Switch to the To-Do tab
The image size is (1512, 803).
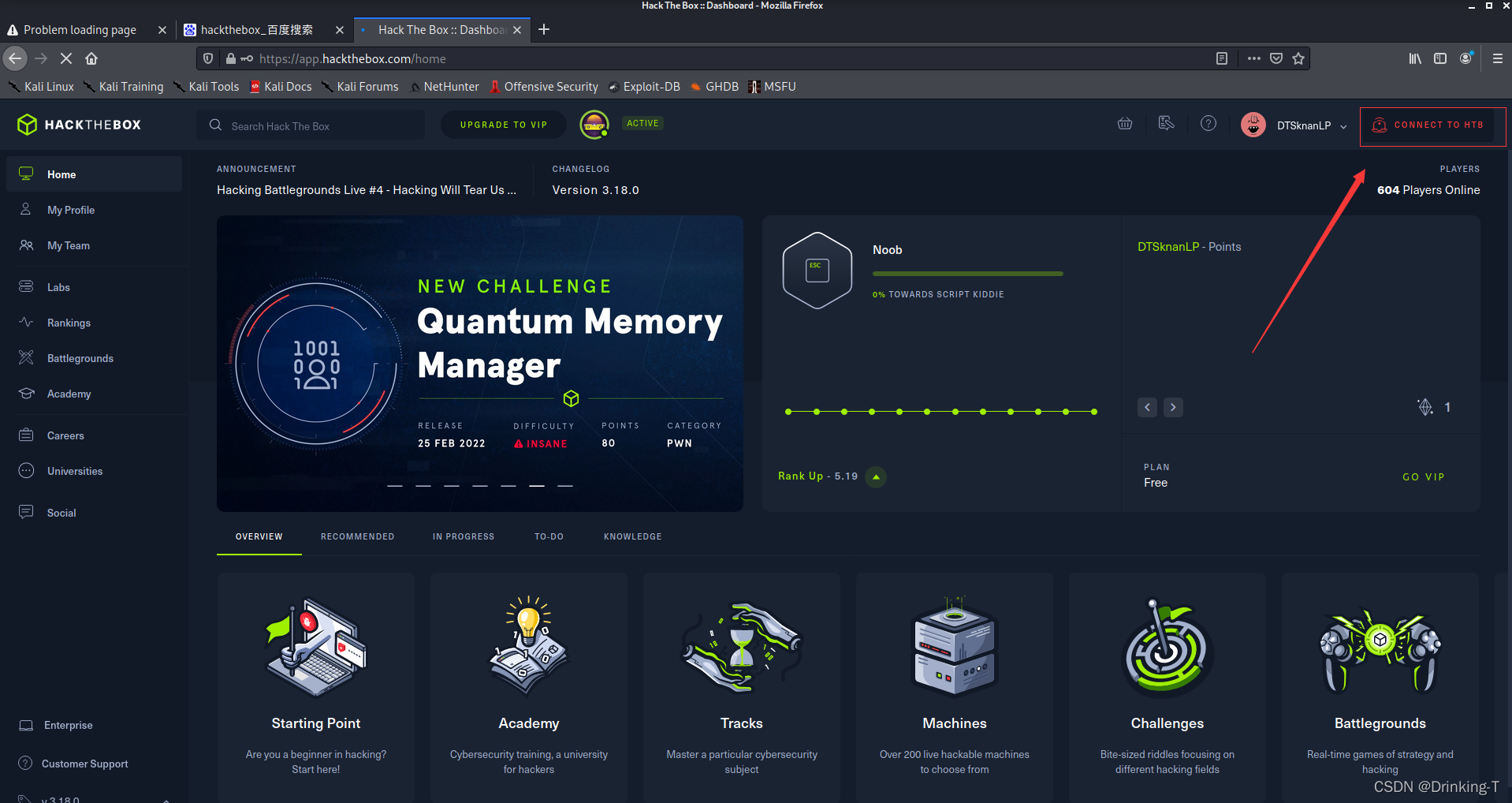[549, 536]
